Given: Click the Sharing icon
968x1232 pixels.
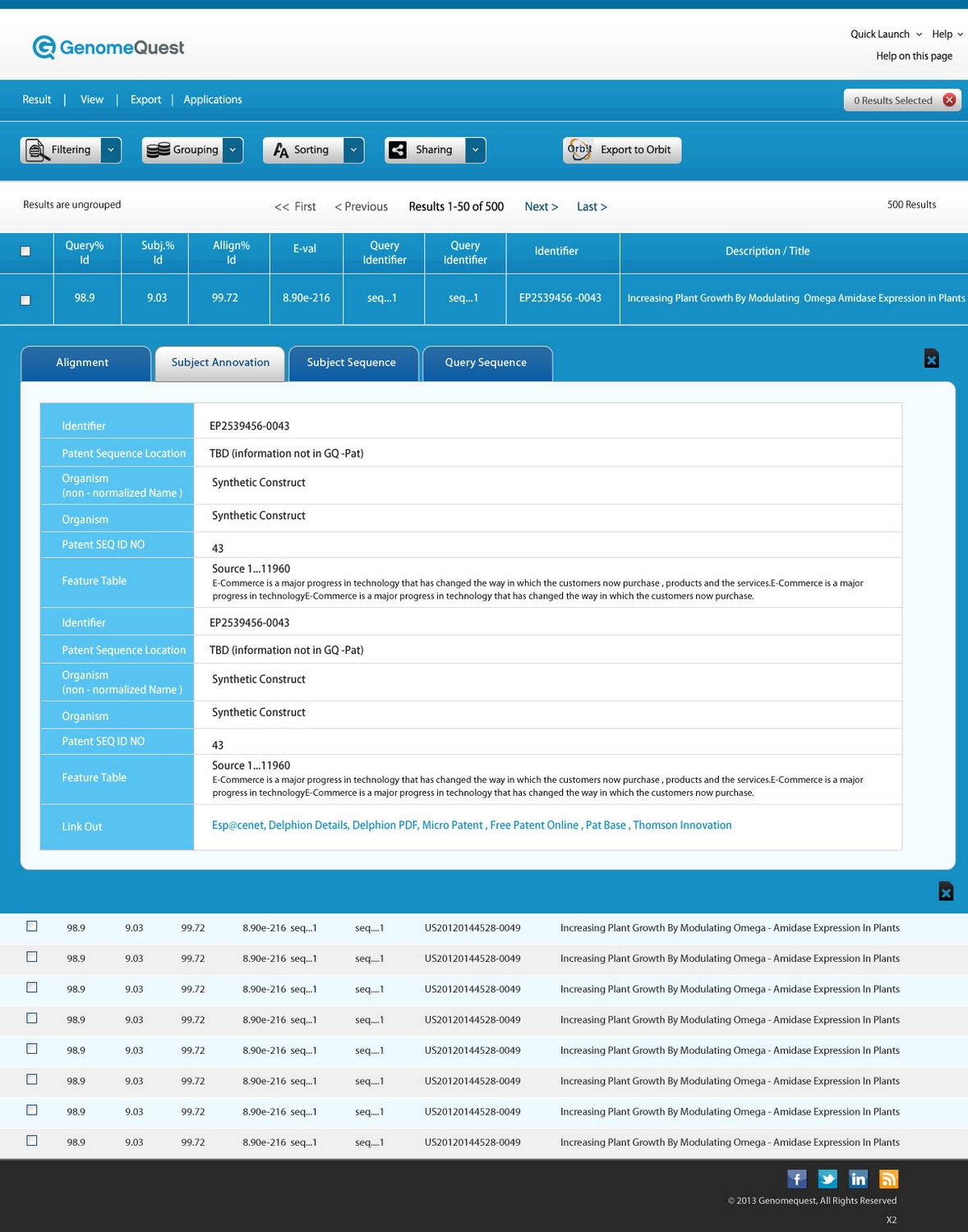Looking at the screenshot, I should 398,149.
